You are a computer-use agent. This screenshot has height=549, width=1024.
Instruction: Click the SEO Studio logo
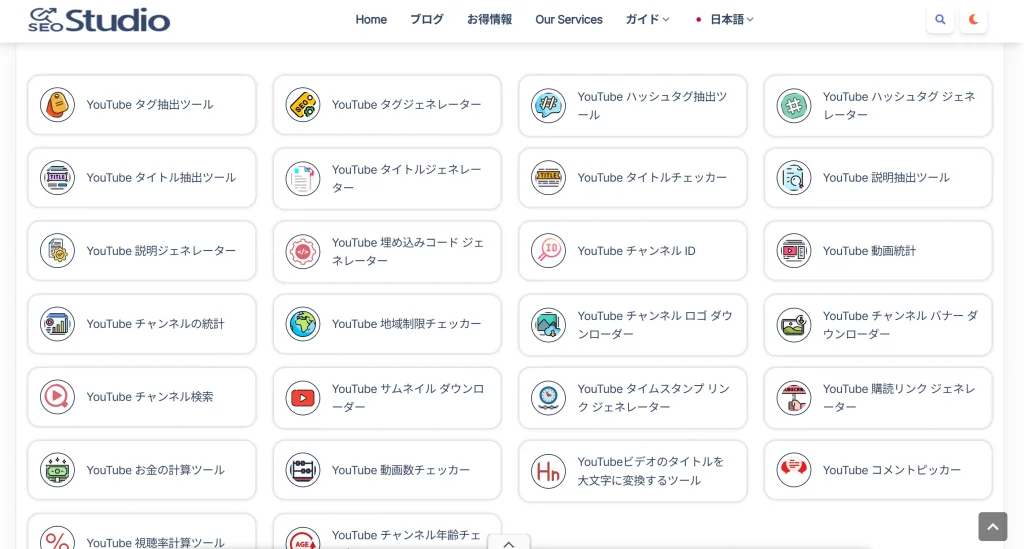pyautogui.click(x=99, y=20)
